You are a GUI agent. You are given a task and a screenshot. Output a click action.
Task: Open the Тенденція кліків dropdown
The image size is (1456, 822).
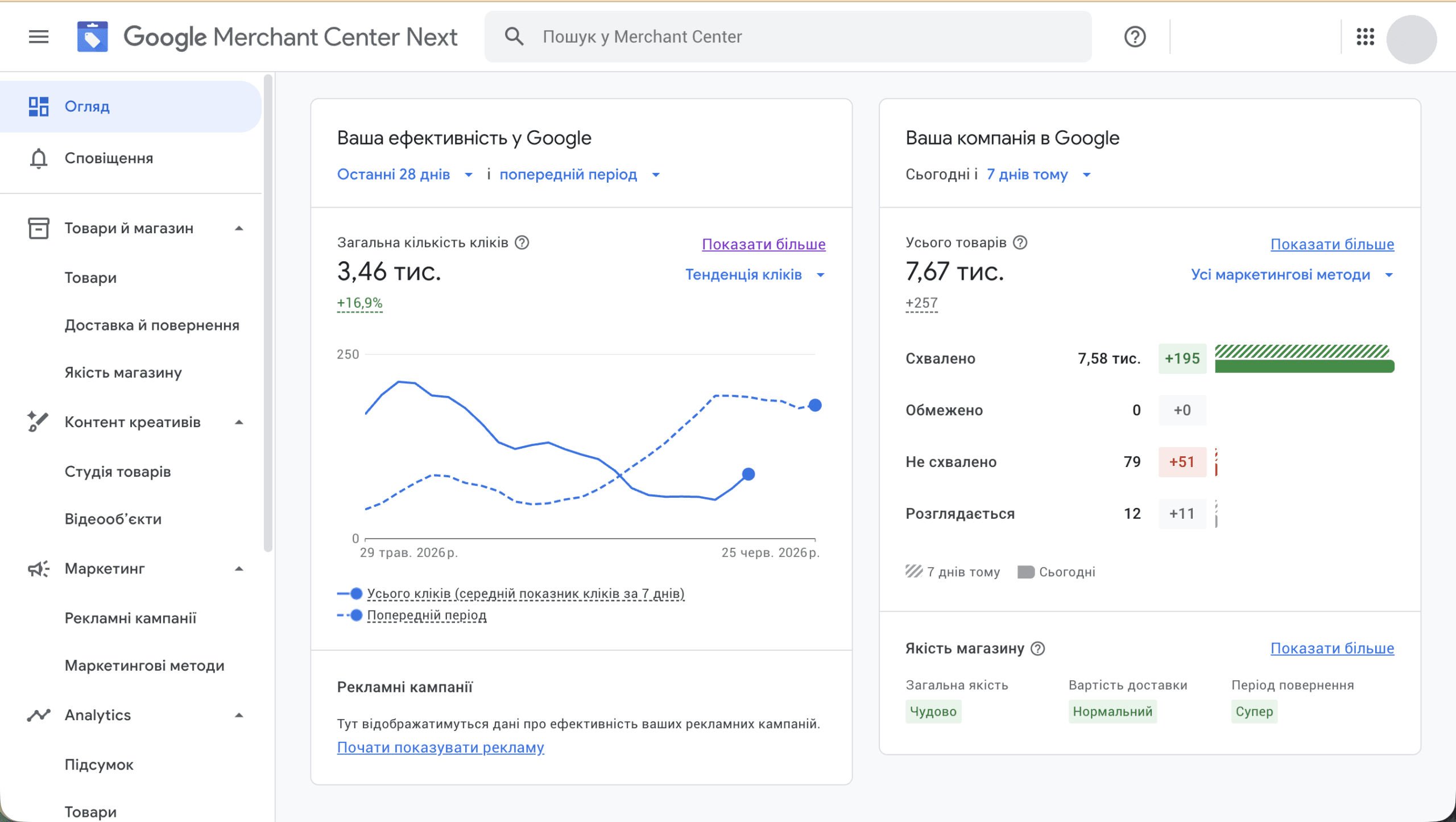[x=755, y=275]
